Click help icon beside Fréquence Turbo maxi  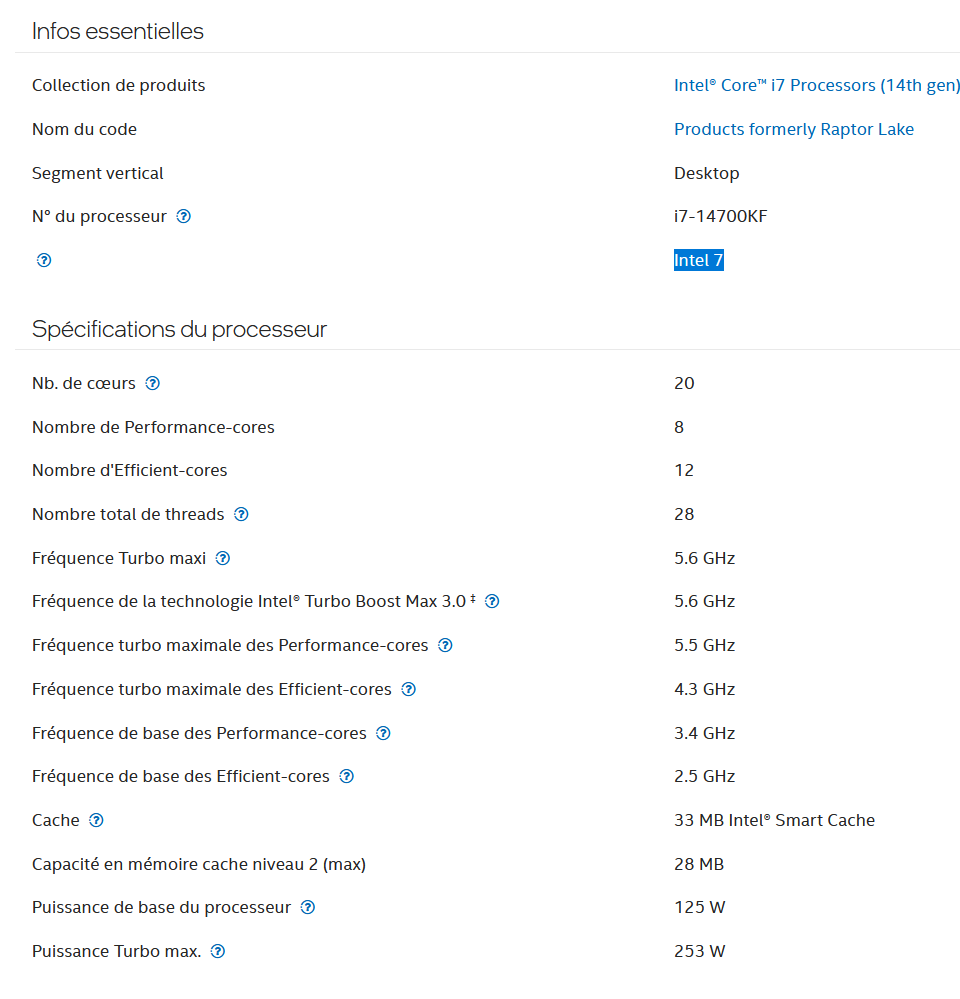pyautogui.click(x=222, y=558)
